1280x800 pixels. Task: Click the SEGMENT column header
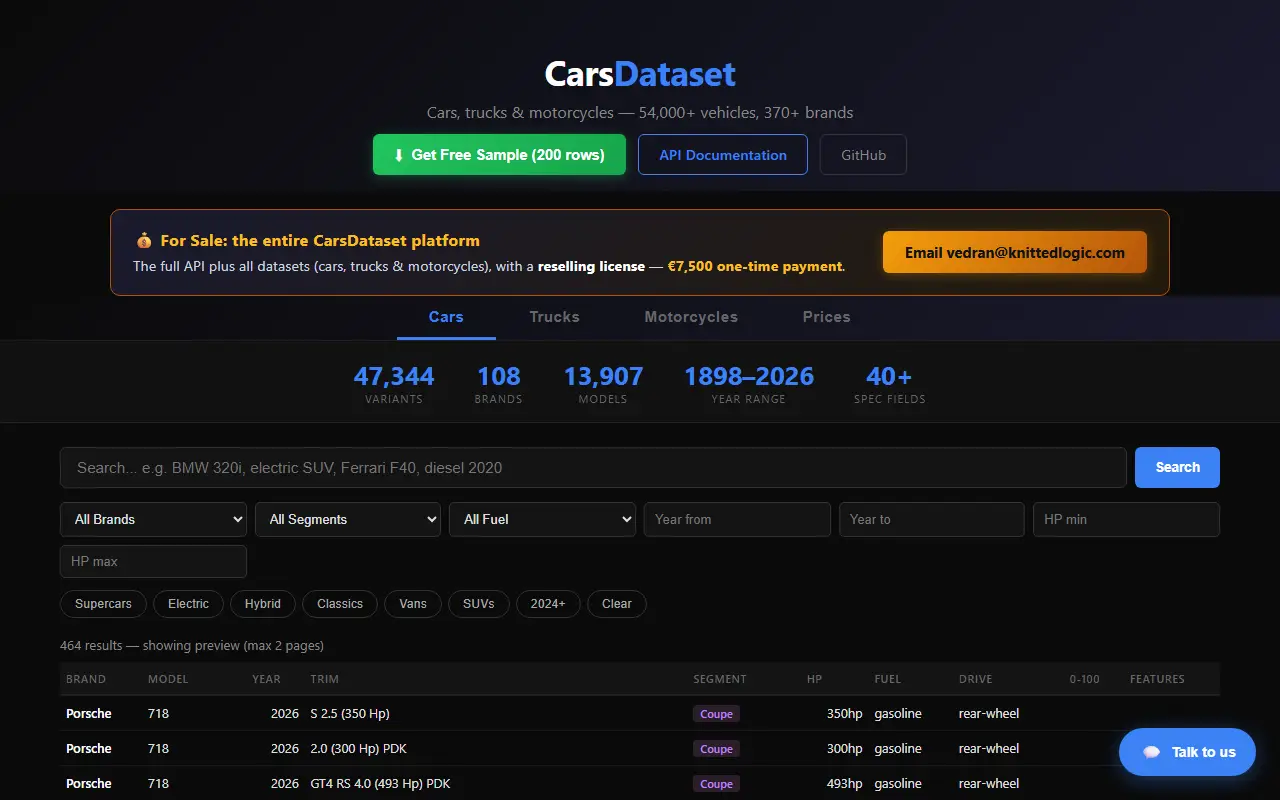point(720,679)
